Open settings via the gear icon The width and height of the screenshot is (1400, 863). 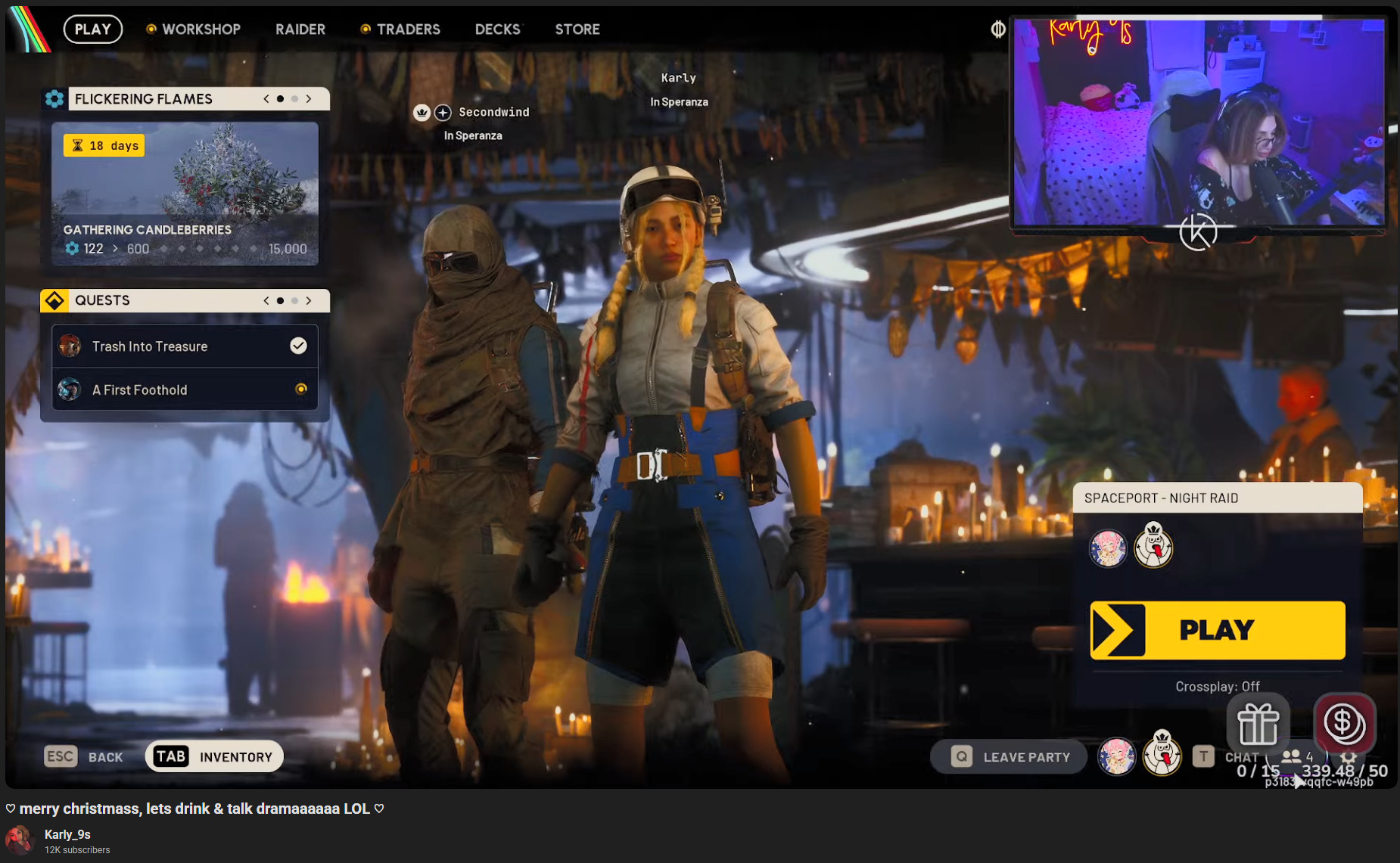click(1349, 756)
